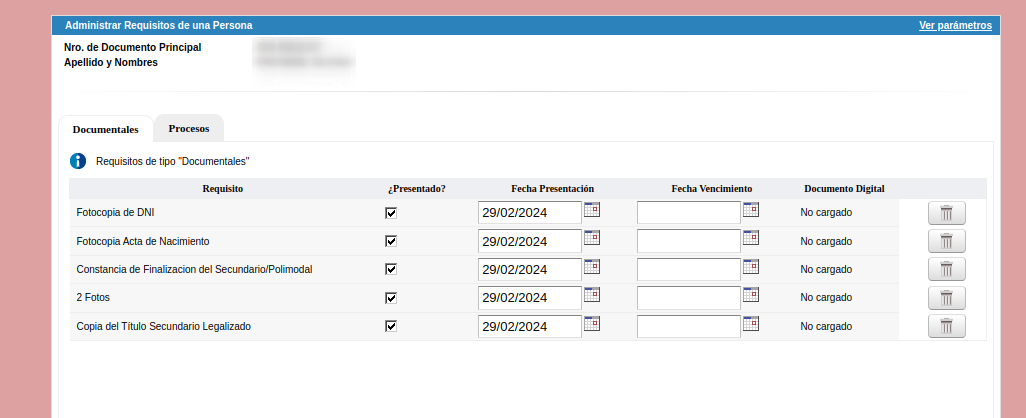Click the Administrar Requisitos de una Persona title
The height and width of the screenshot is (418, 1026).
tap(159, 26)
